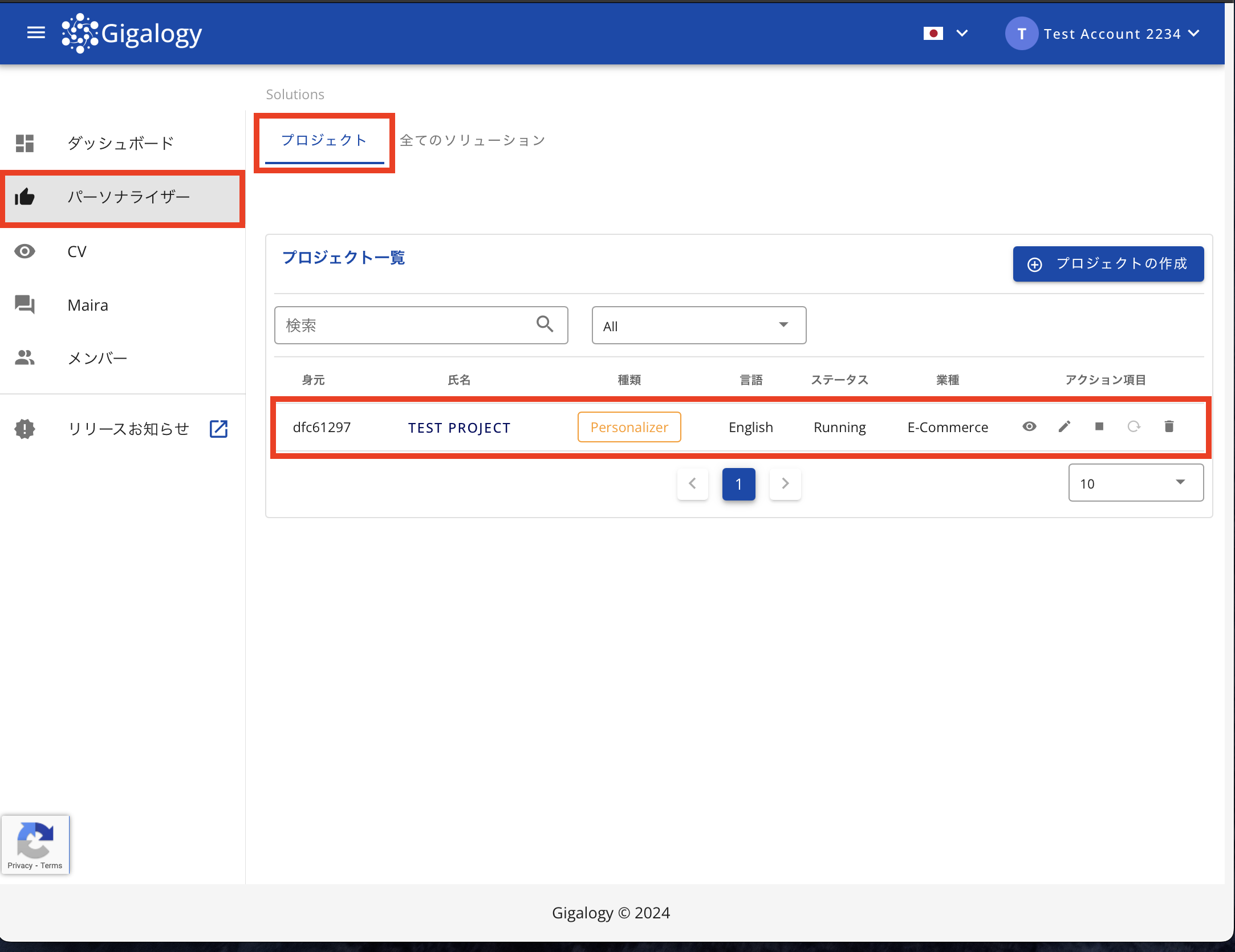
Task: Click the プロジェクトの作成 button
Action: [x=1108, y=264]
